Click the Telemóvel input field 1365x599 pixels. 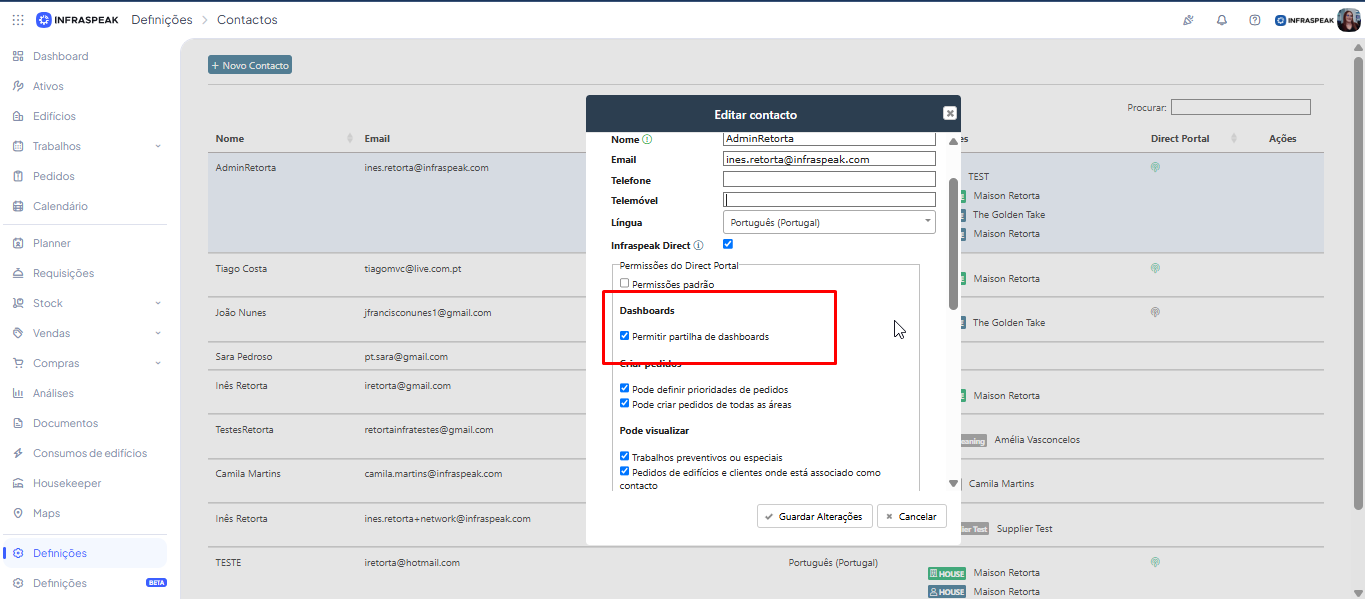coord(829,200)
